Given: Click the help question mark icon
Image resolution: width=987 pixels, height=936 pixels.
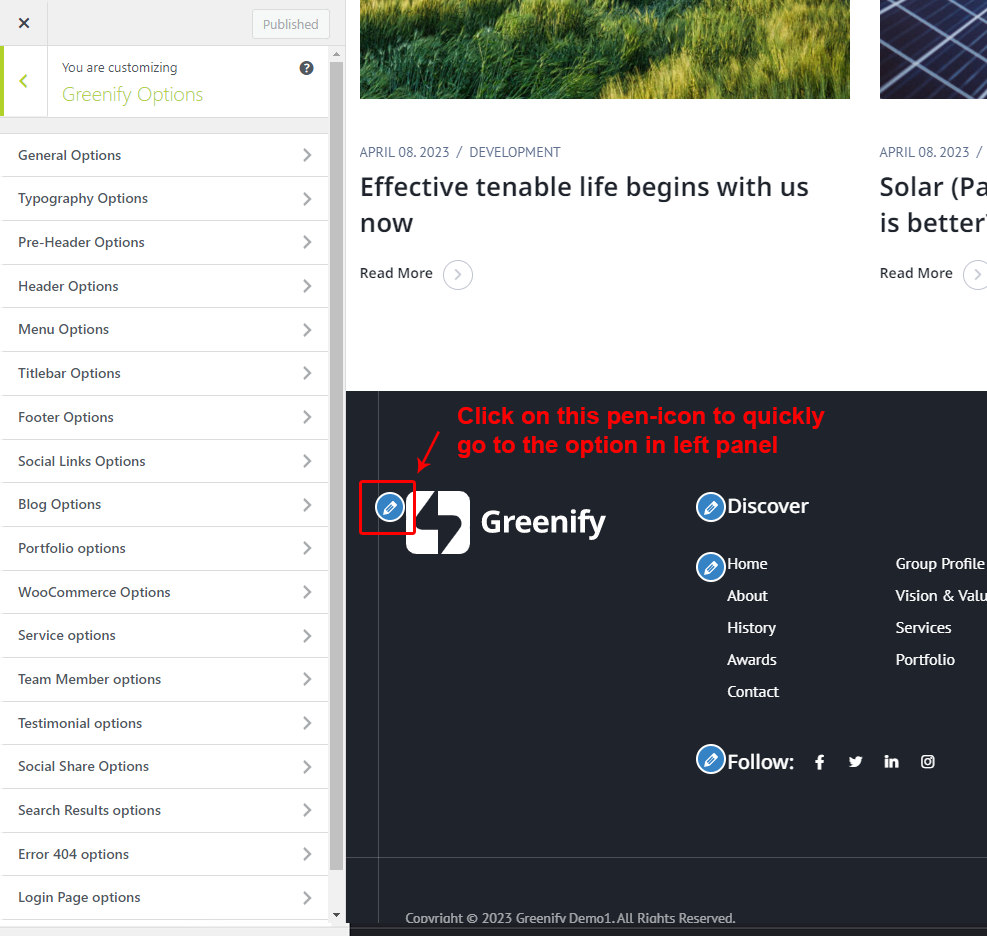Looking at the screenshot, I should pyautogui.click(x=306, y=68).
